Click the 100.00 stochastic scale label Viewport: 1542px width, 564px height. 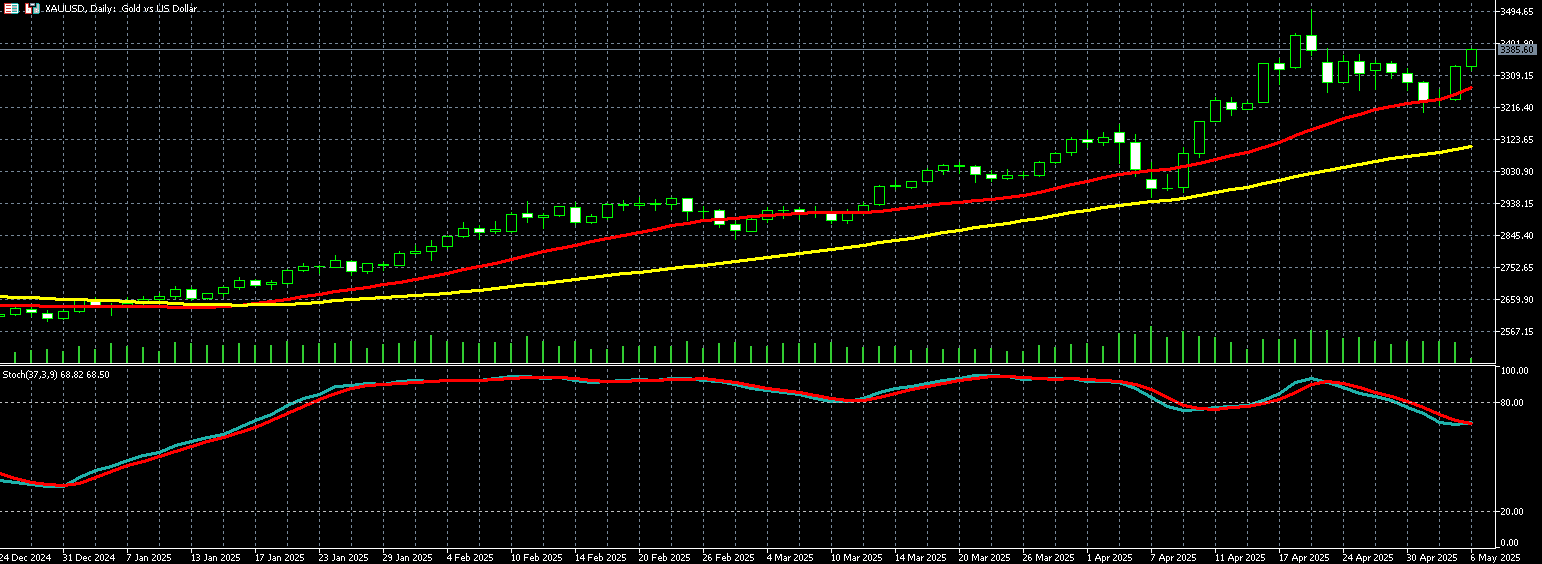pos(1513,371)
